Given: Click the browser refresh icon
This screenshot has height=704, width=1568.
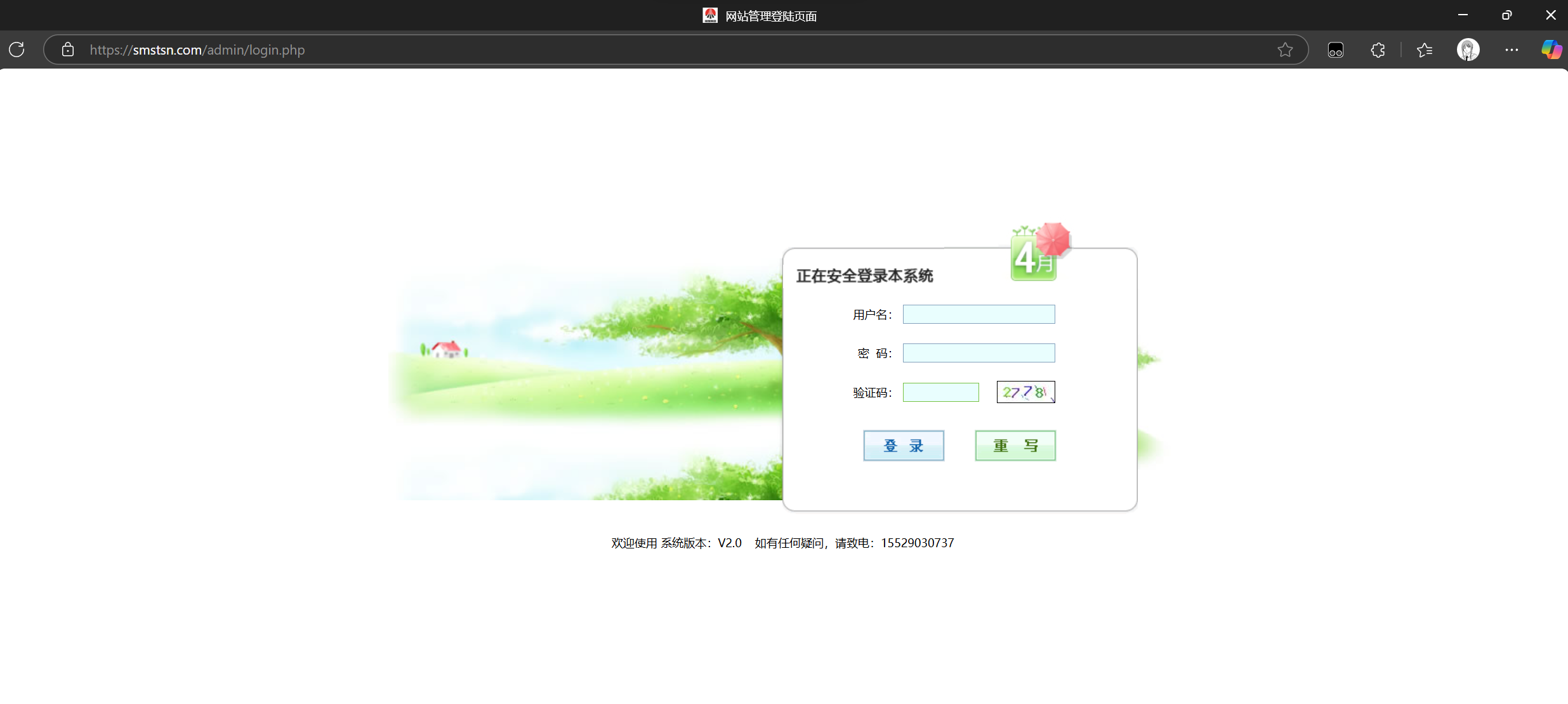Looking at the screenshot, I should pos(17,50).
